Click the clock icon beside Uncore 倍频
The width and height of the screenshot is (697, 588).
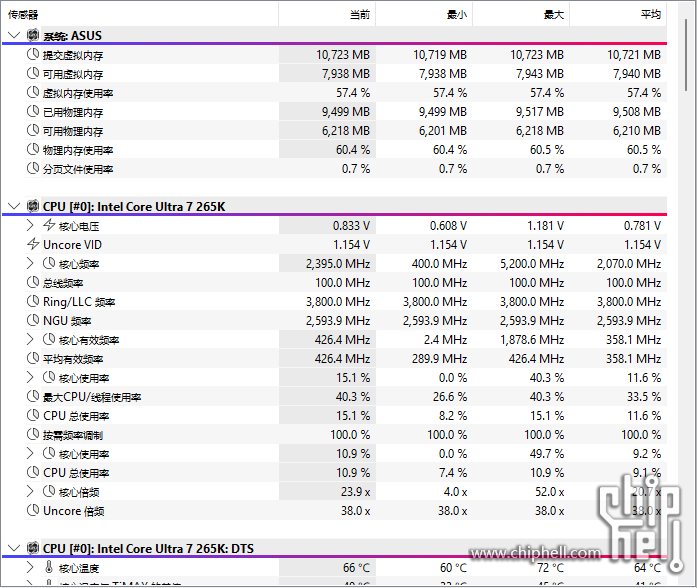pos(33,510)
